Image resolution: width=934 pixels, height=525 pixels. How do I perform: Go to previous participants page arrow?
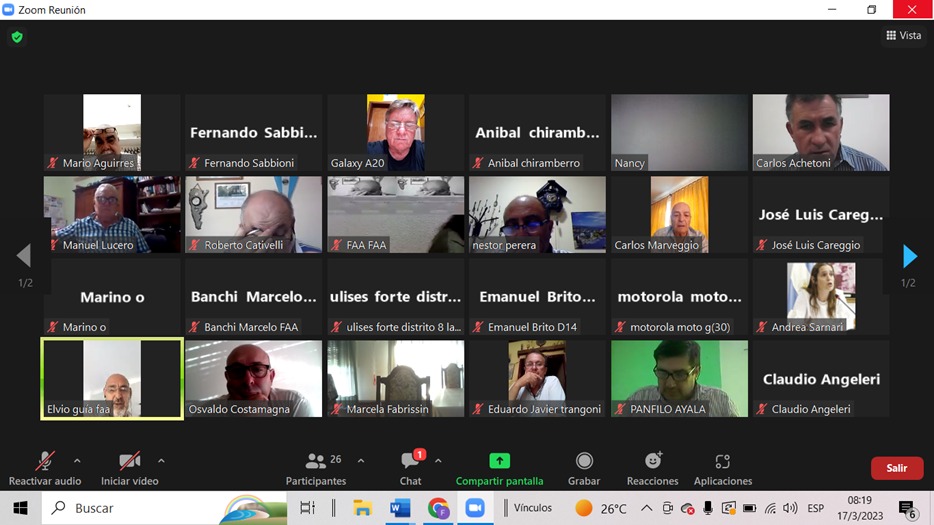(24, 256)
